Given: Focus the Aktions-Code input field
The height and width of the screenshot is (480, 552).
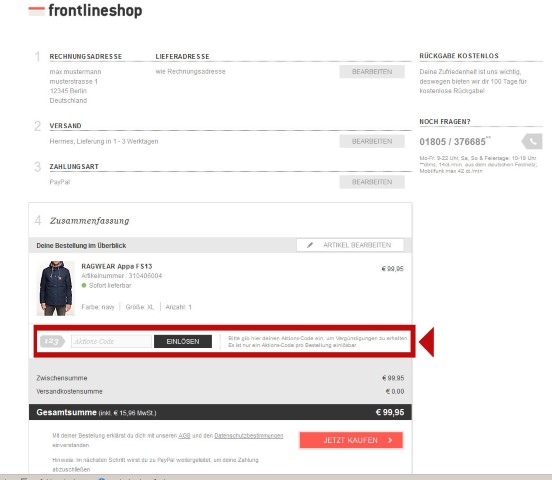Looking at the screenshot, I should [111, 341].
